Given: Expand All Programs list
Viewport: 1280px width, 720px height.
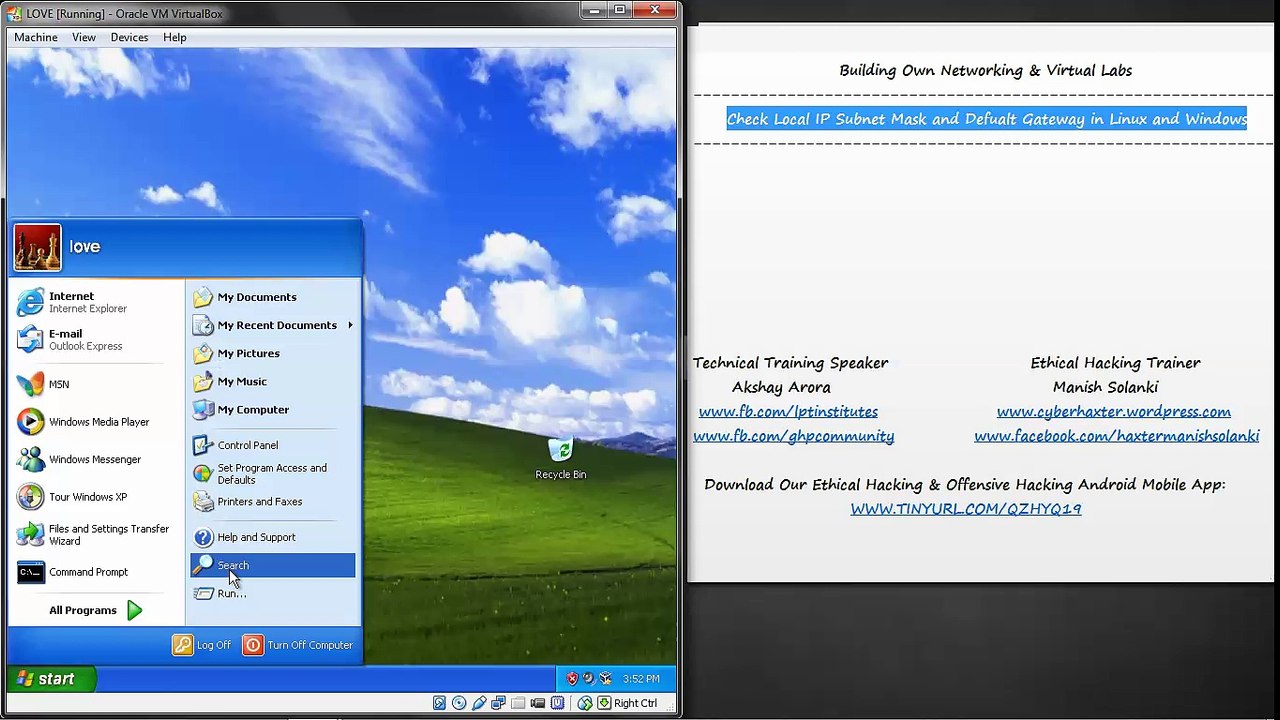Looking at the screenshot, I should 96,610.
